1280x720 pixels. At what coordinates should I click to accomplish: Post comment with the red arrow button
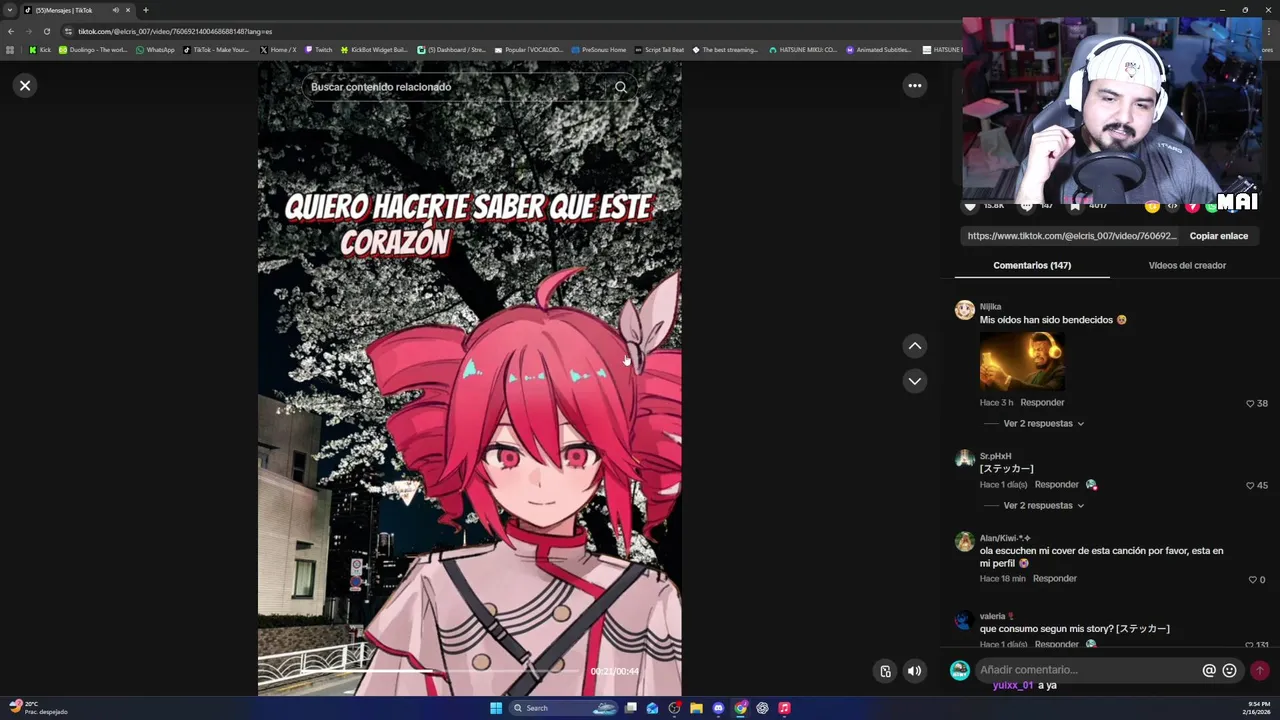1260,671
